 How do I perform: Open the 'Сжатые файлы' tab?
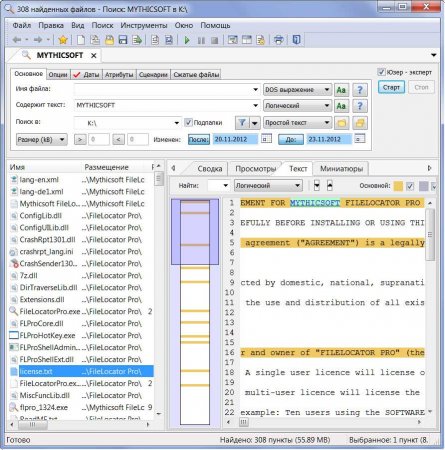coord(196,75)
